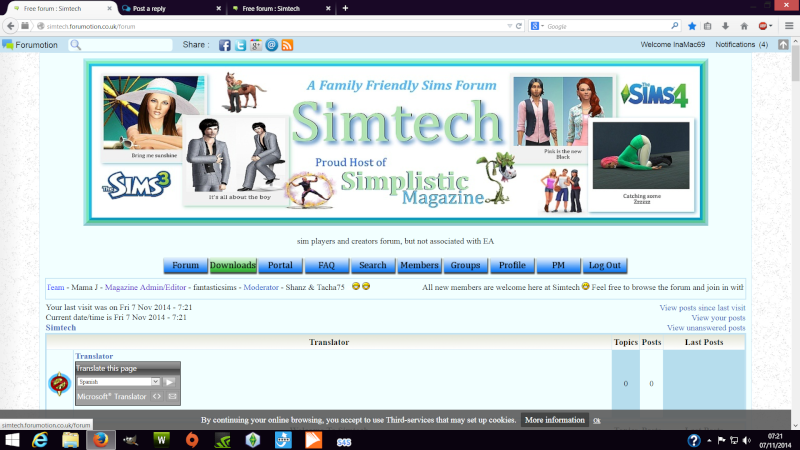Run translation with the play arrow button
Image resolution: width=800 pixels, height=450 pixels.
point(169,382)
